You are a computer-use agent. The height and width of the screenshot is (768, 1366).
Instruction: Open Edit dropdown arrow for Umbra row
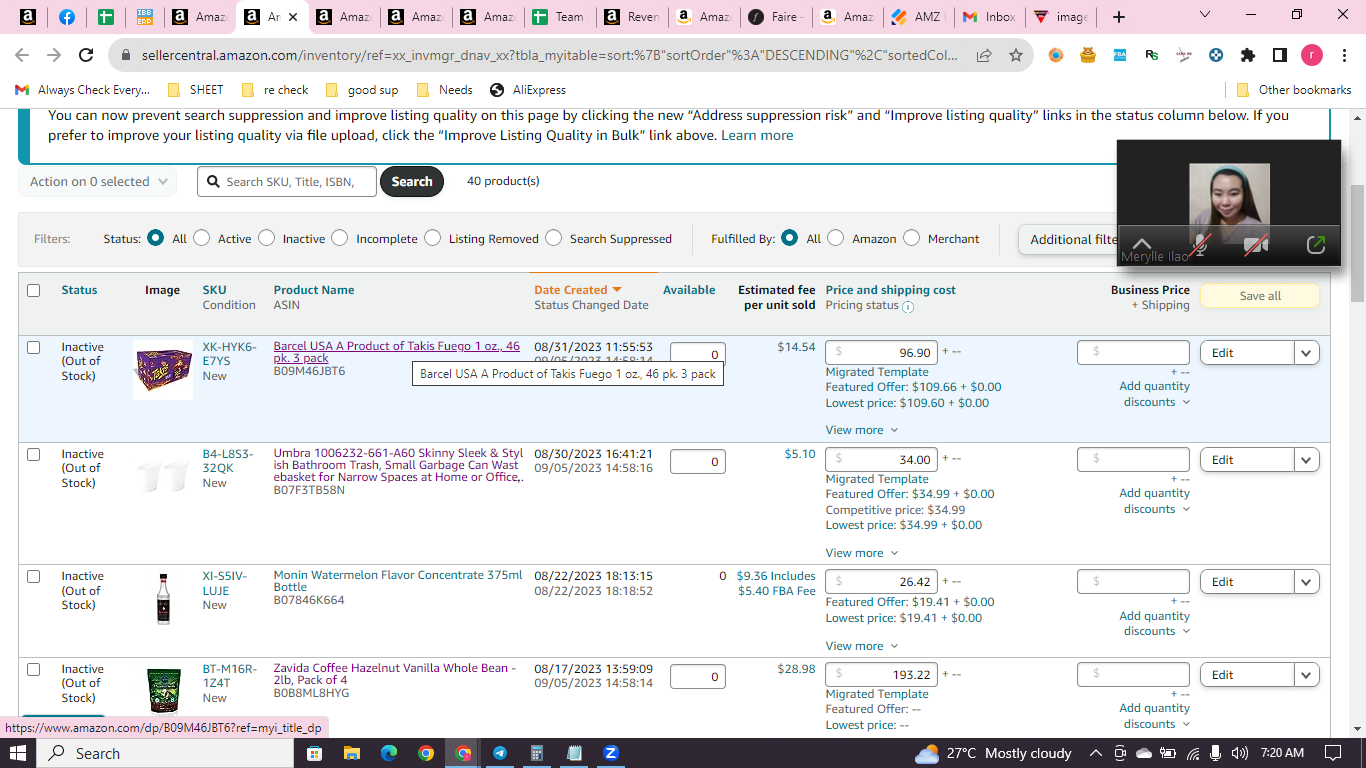pyautogui.click(x=1307, y=459)
